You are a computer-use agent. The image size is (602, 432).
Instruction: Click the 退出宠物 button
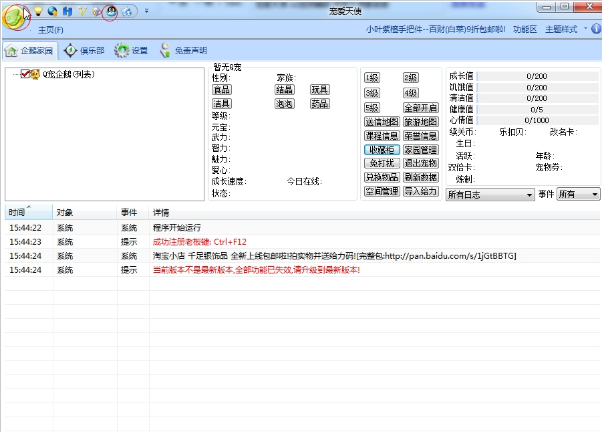click(x=420, y=163)
